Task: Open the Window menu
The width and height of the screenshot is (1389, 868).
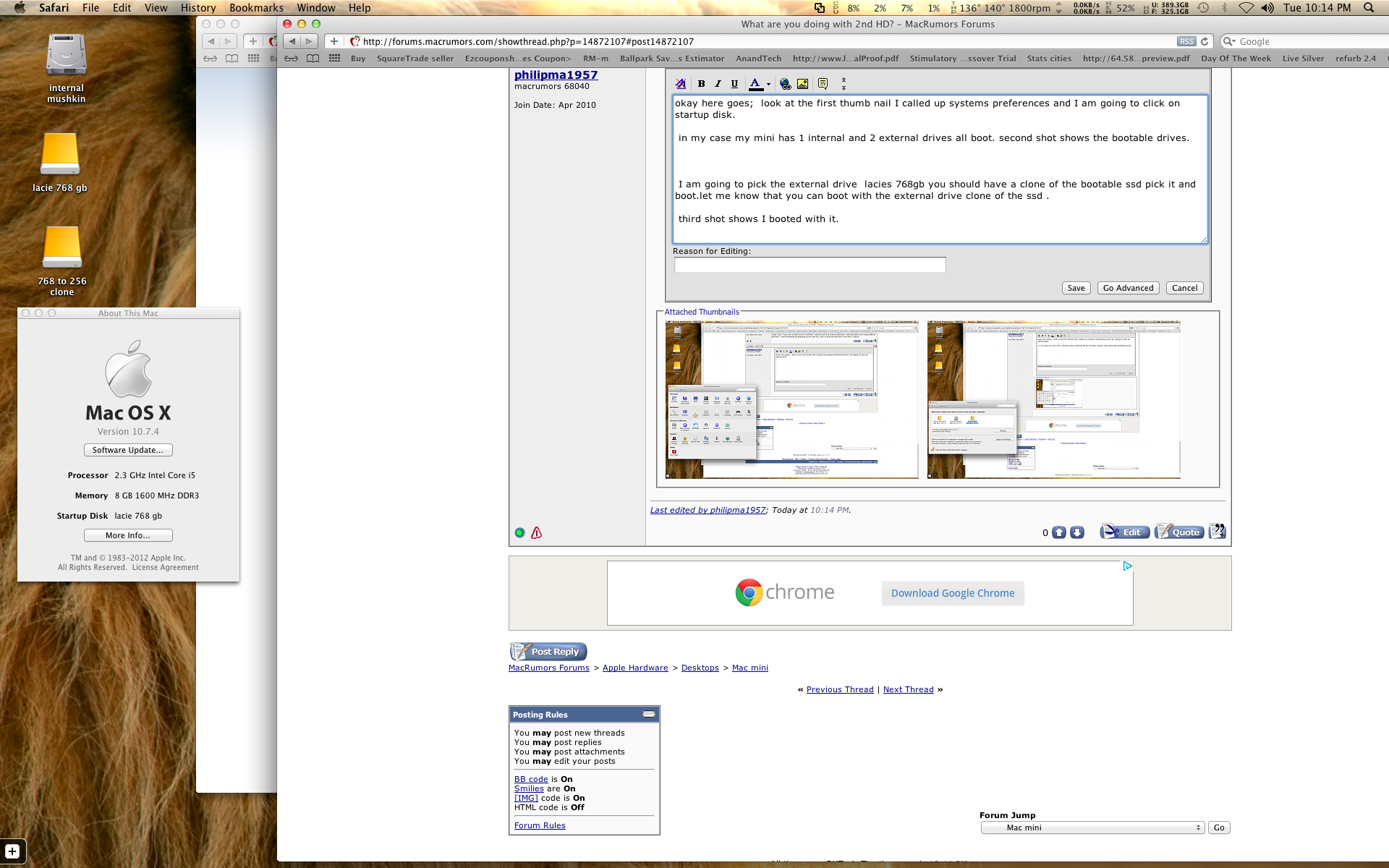Action: pyautogui.click(x=316, y=8)
